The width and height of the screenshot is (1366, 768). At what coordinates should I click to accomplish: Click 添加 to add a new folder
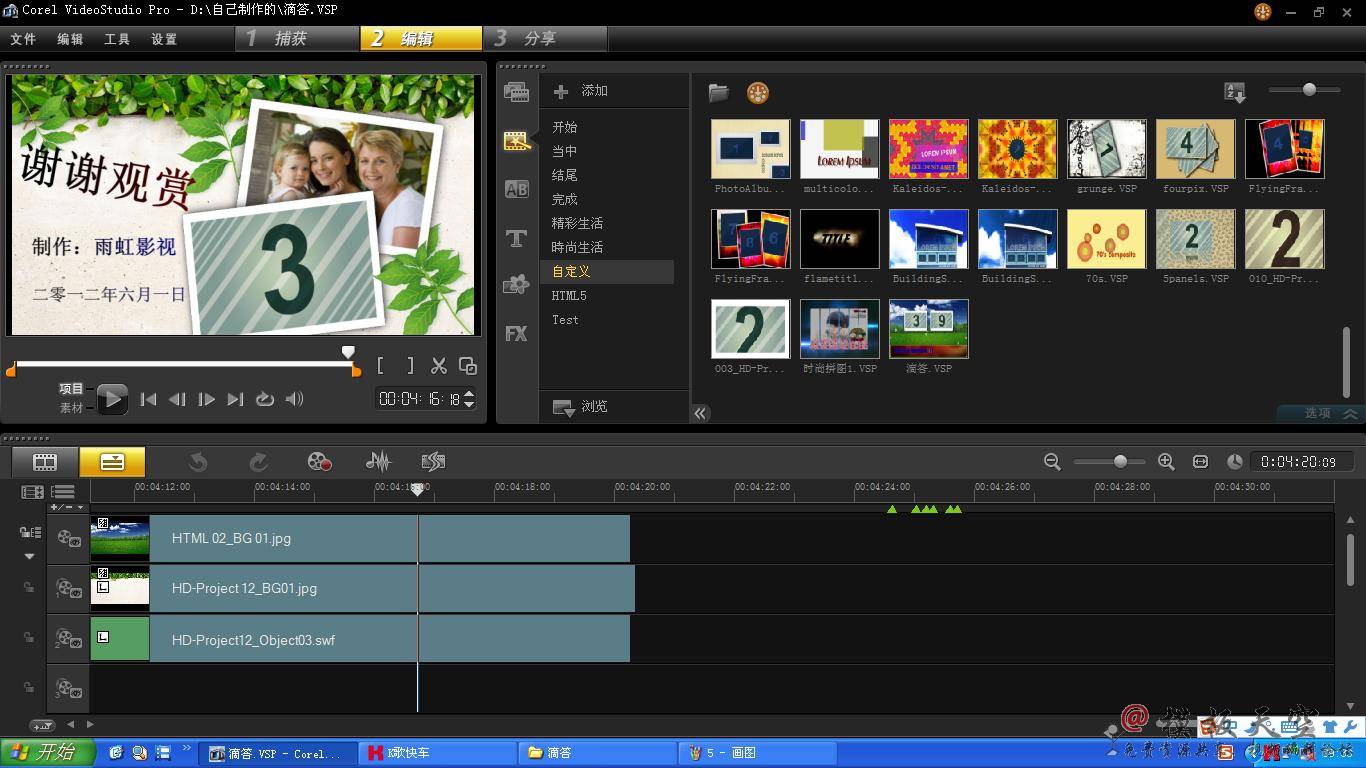581,91
